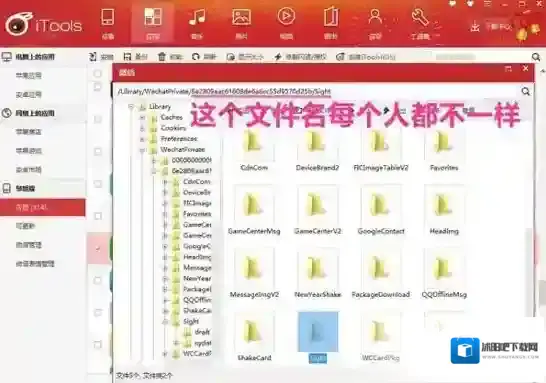Expand the CdnCom tree node

click(165, 182)
